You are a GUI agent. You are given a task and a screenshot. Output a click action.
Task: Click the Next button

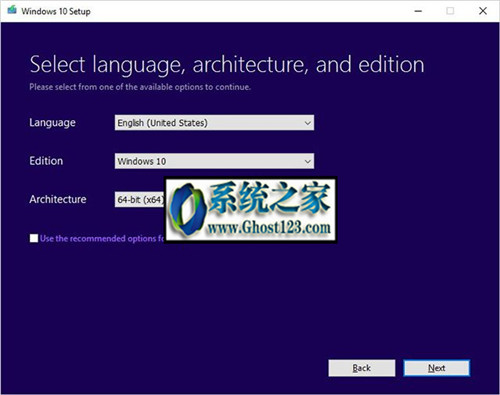pyautogui.click(x=437, y=368)
